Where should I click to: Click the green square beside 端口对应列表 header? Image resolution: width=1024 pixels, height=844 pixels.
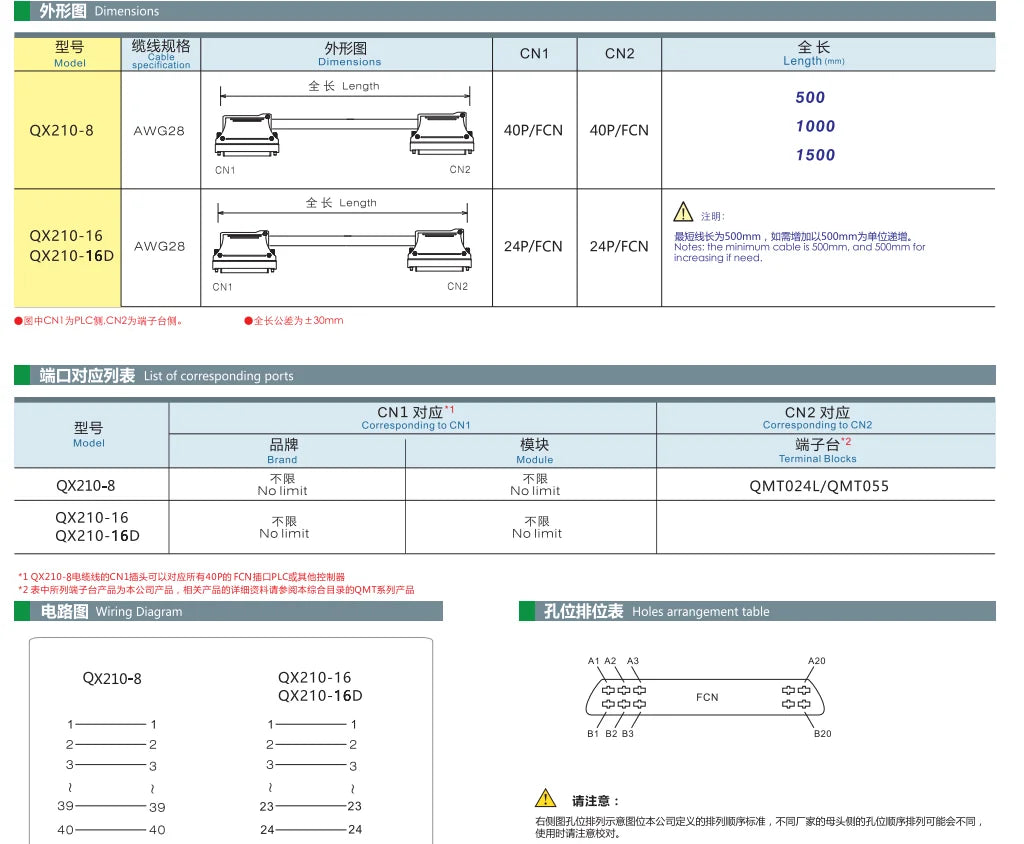click(x=22, y=375)
